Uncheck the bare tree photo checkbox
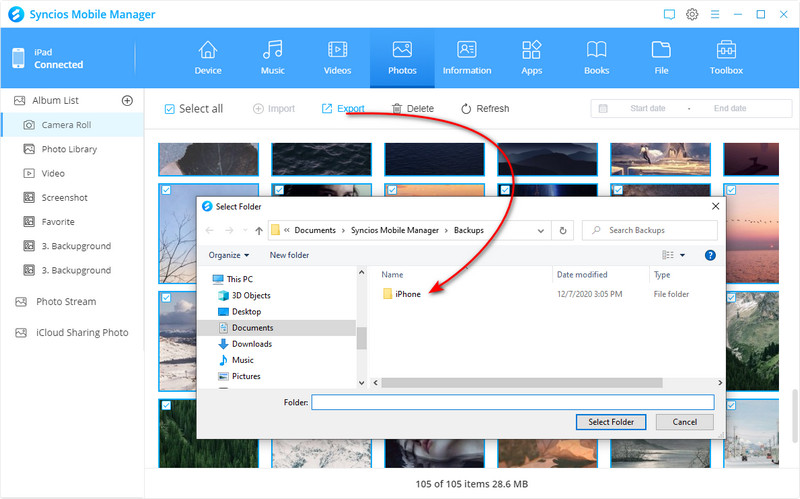 166,190
